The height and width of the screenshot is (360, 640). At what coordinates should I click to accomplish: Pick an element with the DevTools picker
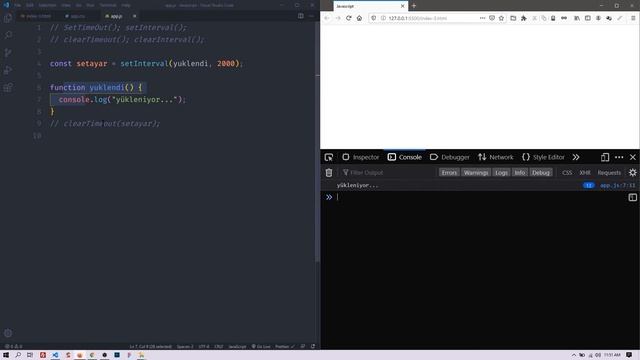coord(329,157)
